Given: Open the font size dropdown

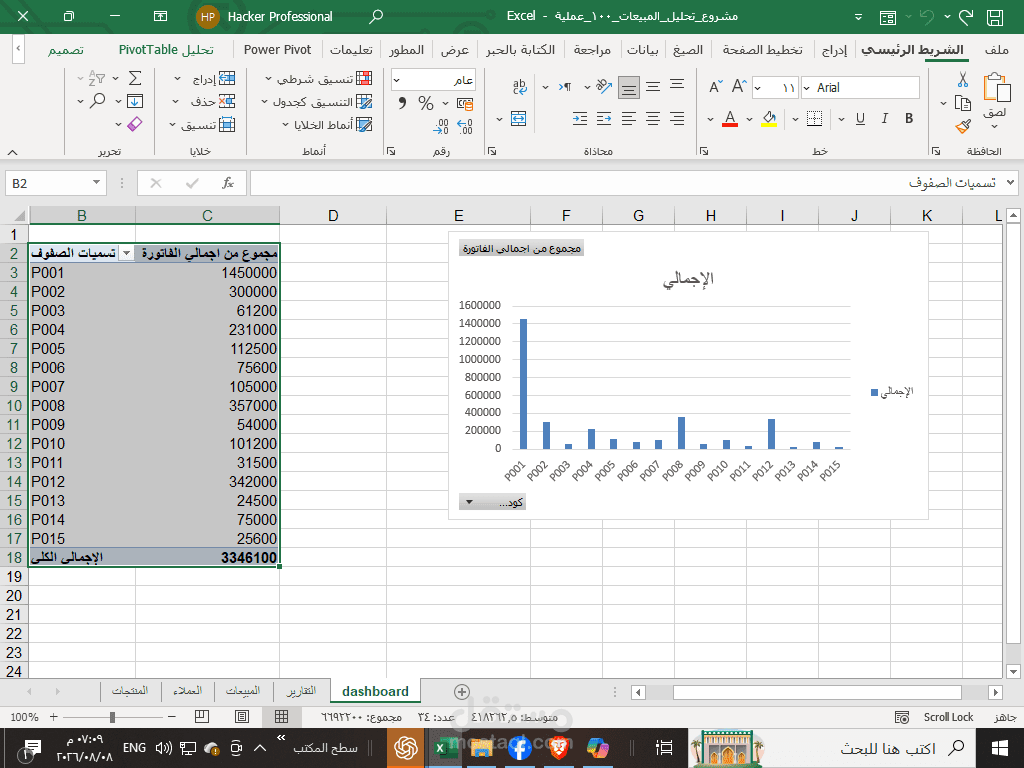Looking at the screenshot, I should coord(758,88).
